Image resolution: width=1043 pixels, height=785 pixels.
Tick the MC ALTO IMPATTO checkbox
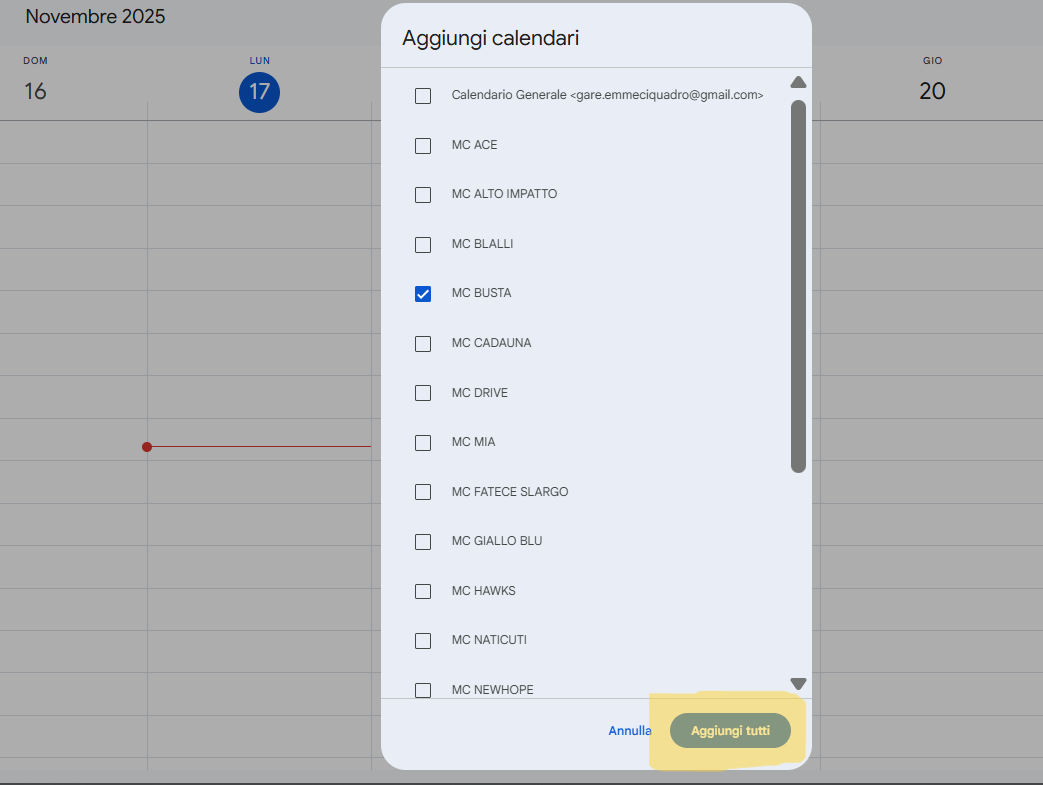pos(423,195)
